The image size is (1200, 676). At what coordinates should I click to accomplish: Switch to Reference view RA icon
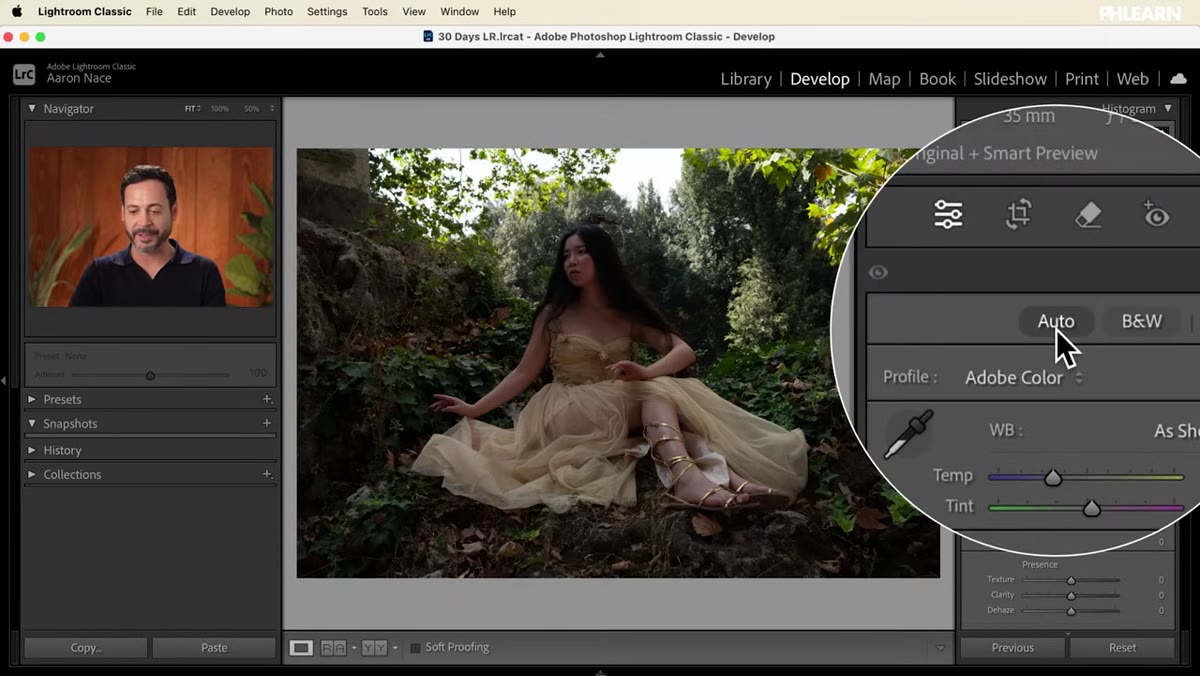333,648
